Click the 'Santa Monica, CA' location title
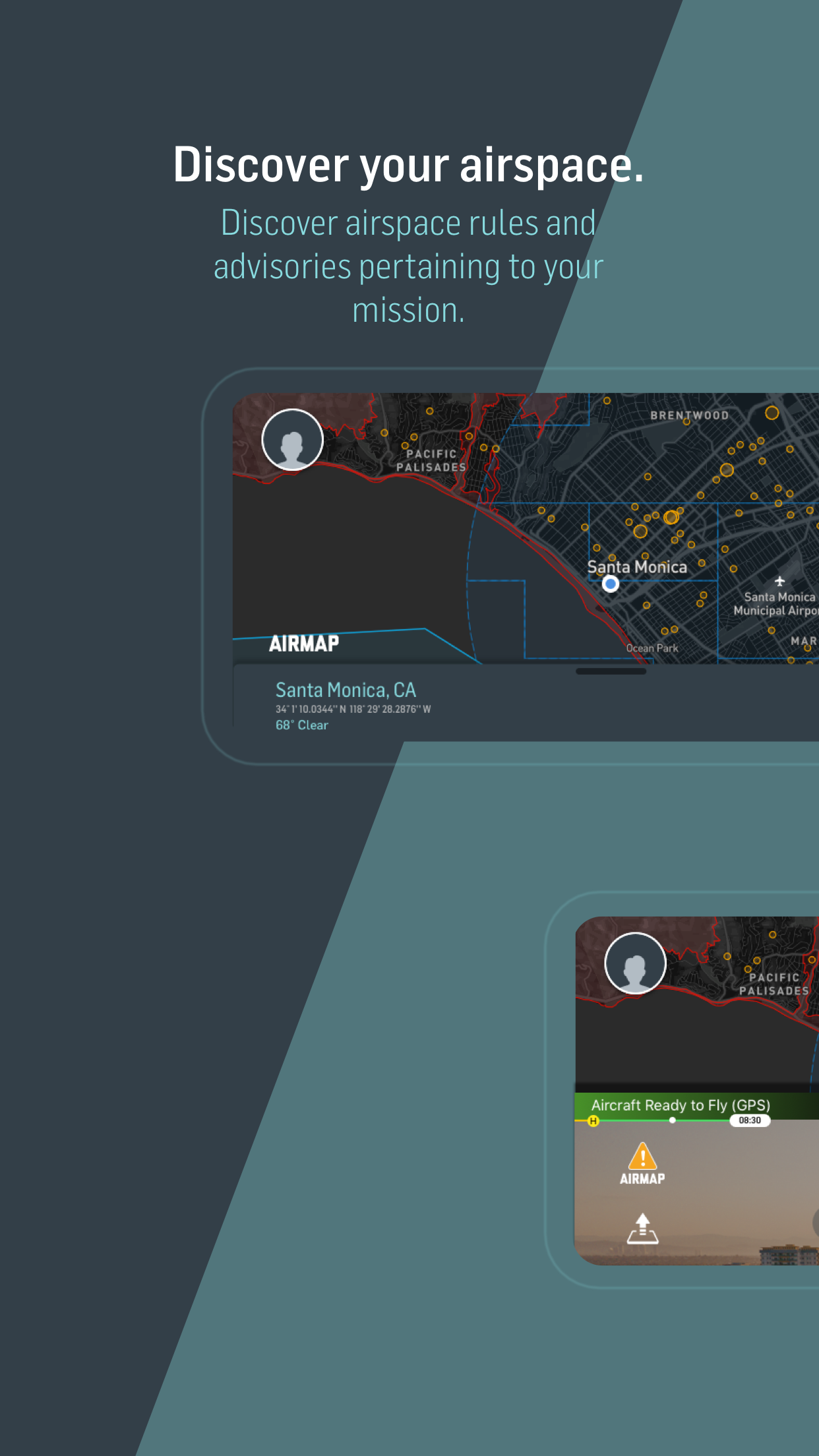 (346, 690)
